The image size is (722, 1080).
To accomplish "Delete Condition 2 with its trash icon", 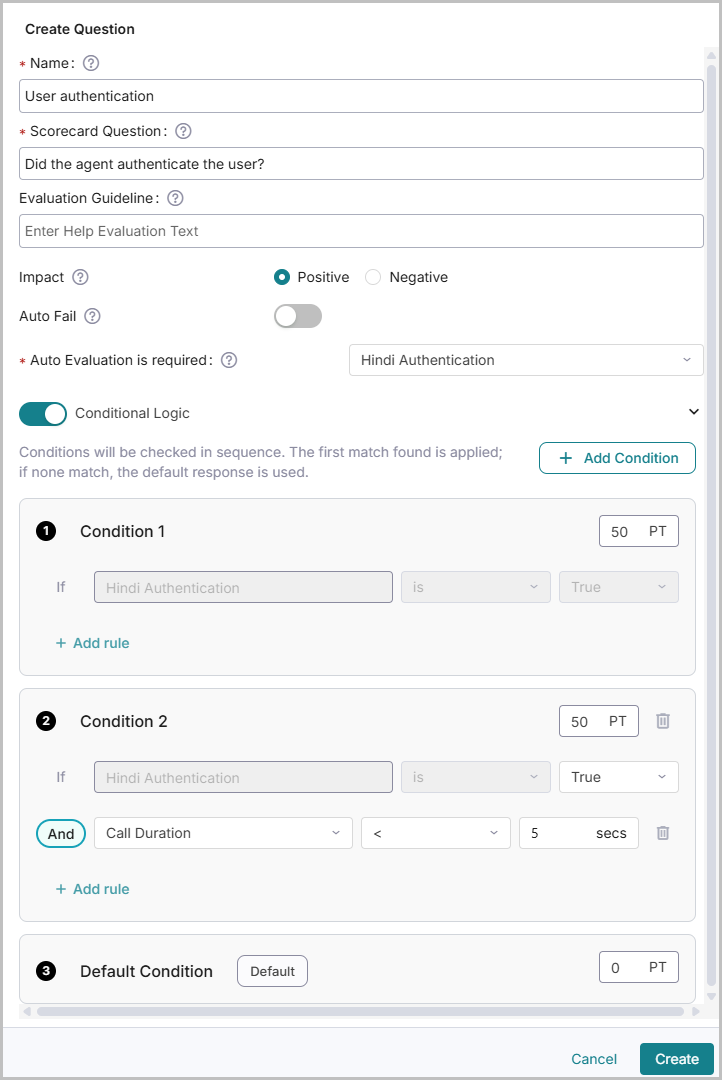I will click(663, 721).
